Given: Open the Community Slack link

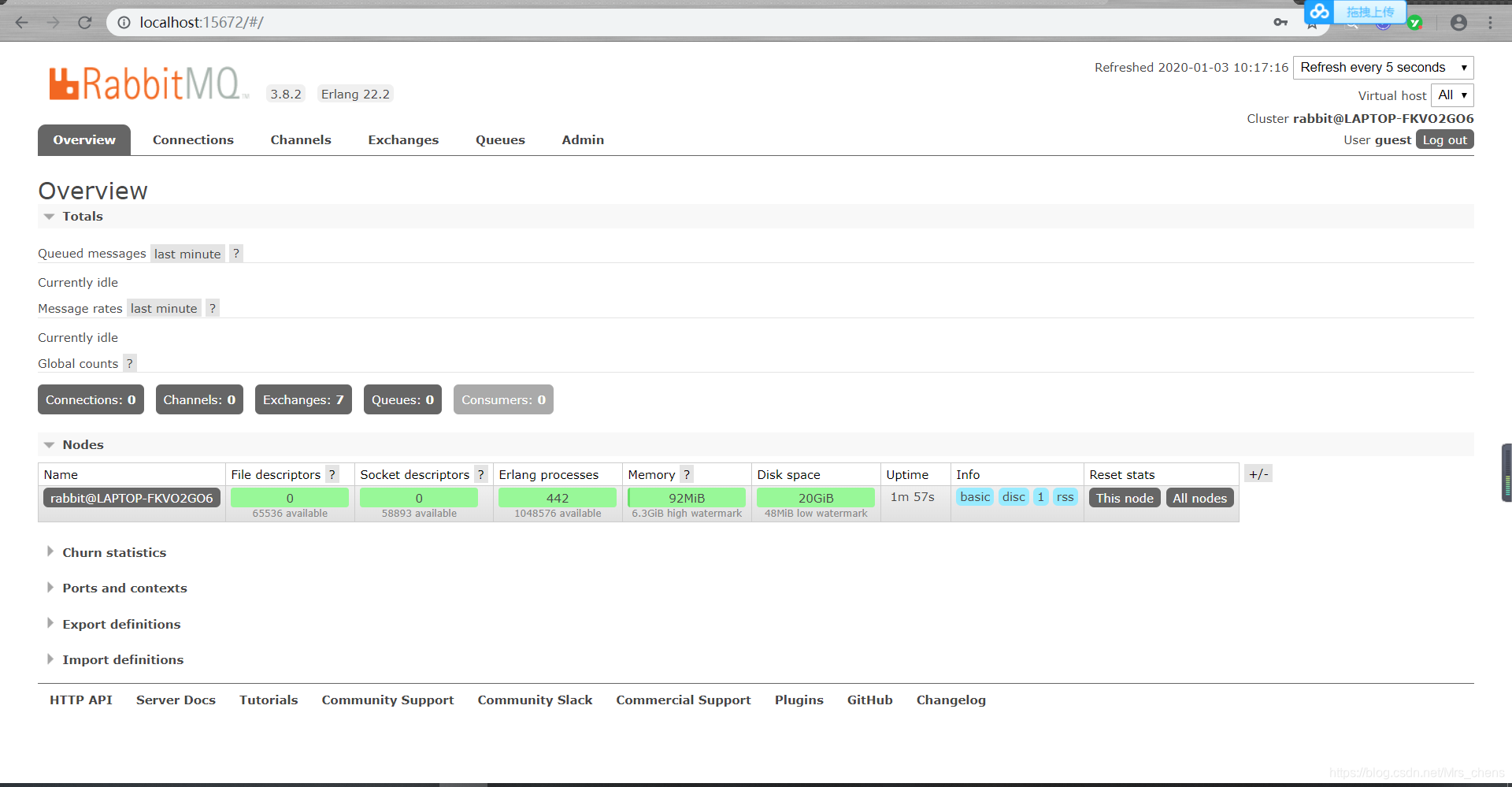Looking at the screenshot, I should click(535, 700).
